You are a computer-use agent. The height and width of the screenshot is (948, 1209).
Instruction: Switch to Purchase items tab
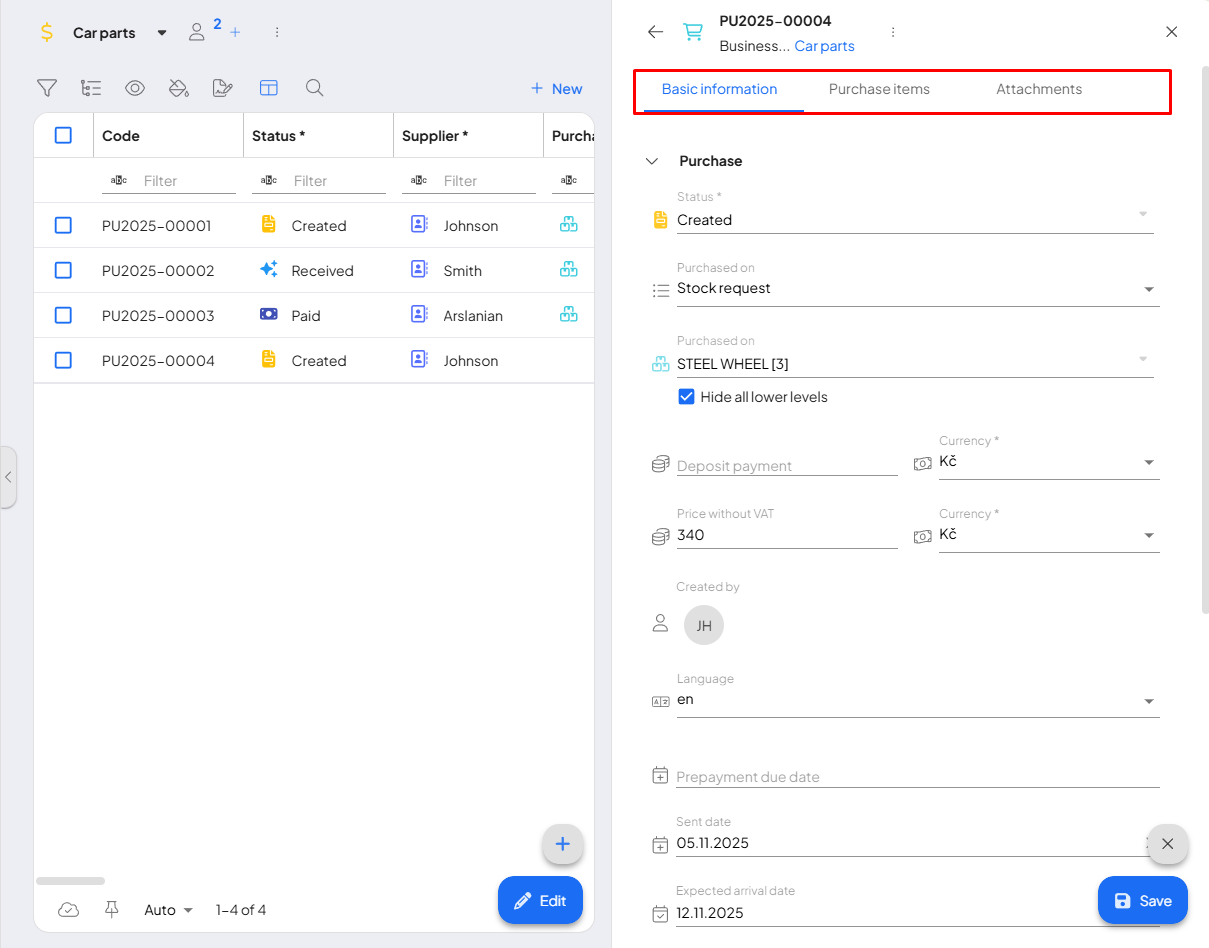coord(879,90)
